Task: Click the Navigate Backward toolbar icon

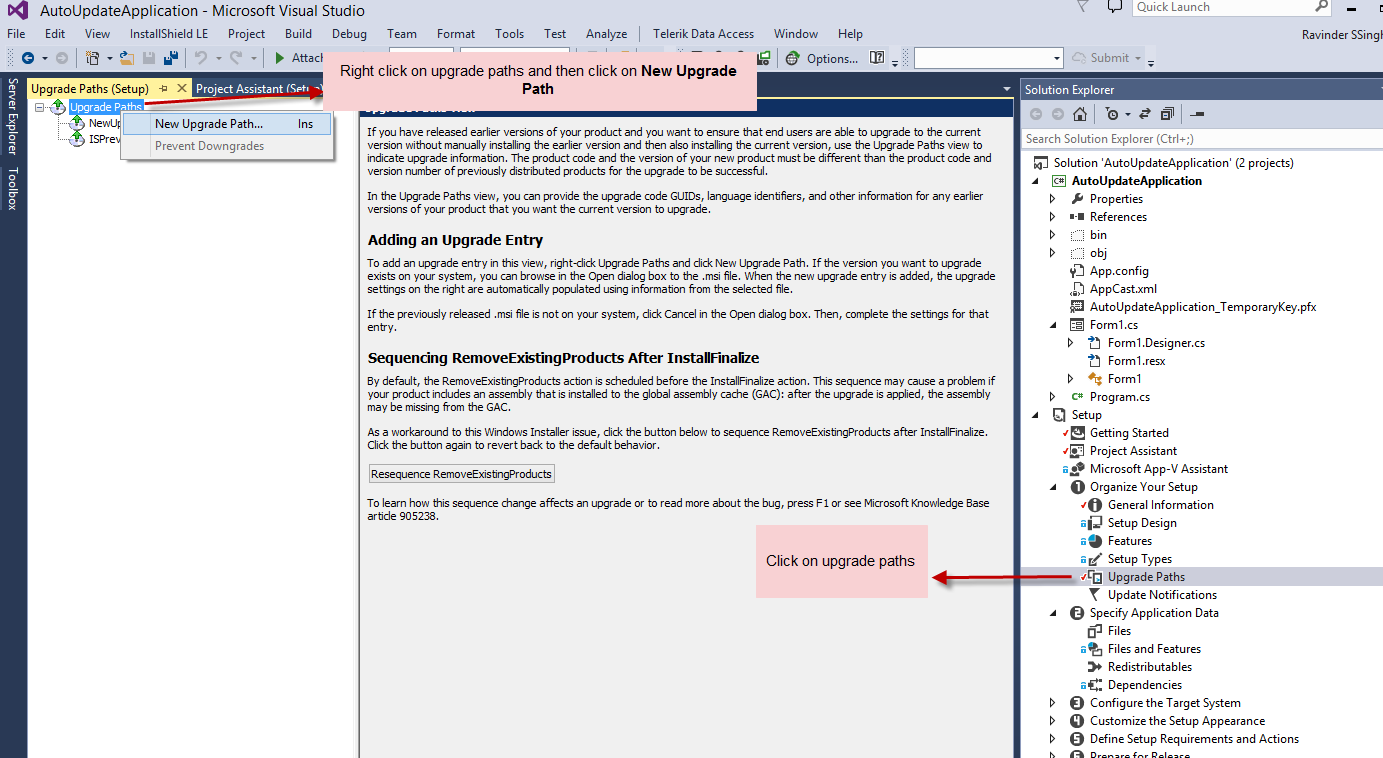Action: click(28, 58)
